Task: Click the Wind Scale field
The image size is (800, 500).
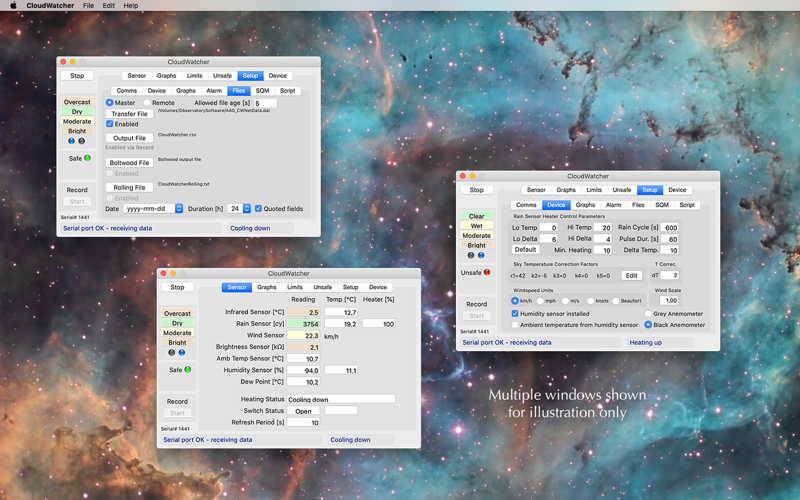Action: point(669,301)
